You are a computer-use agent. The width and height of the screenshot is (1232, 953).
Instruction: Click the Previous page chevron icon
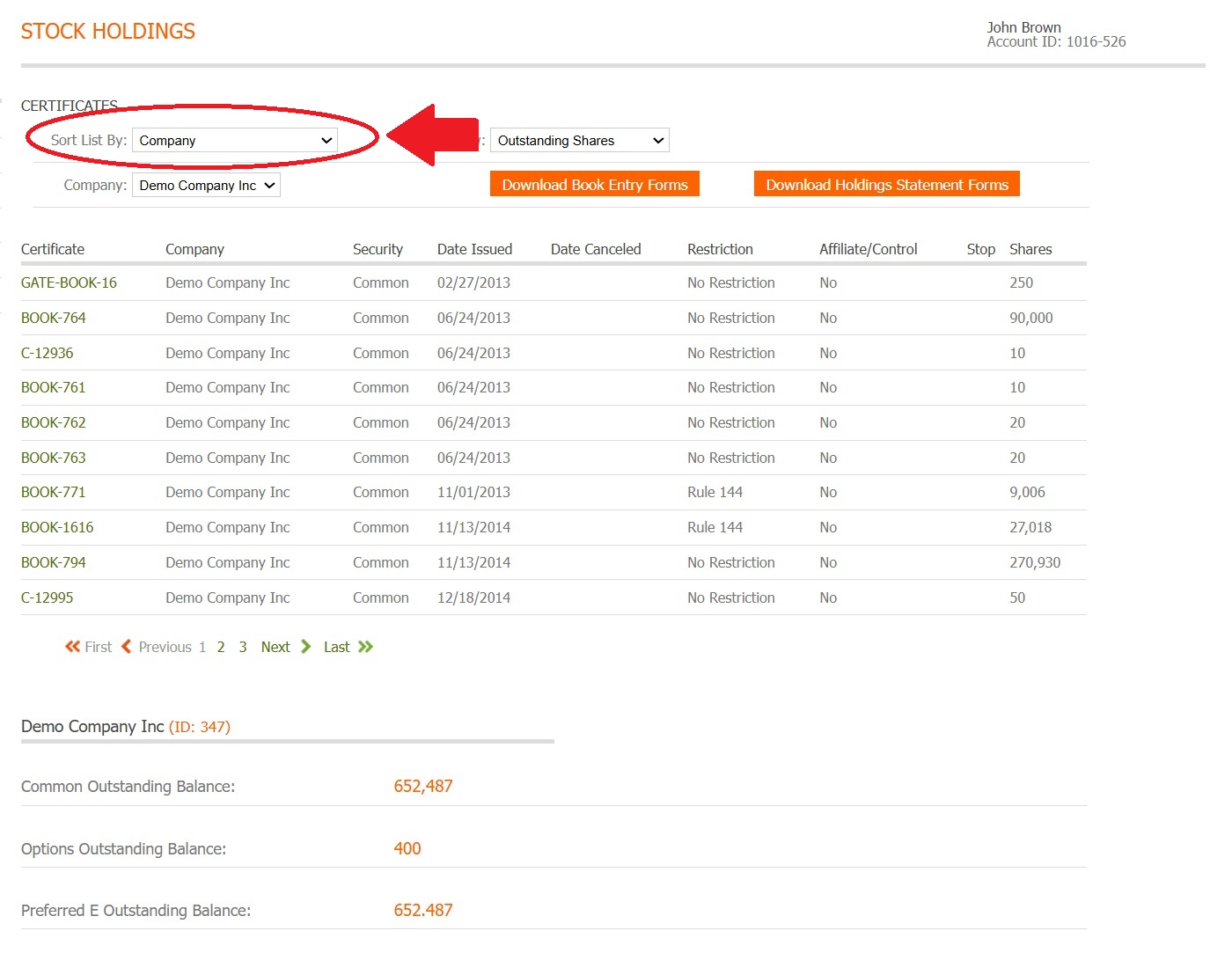[x=127, y=647]
